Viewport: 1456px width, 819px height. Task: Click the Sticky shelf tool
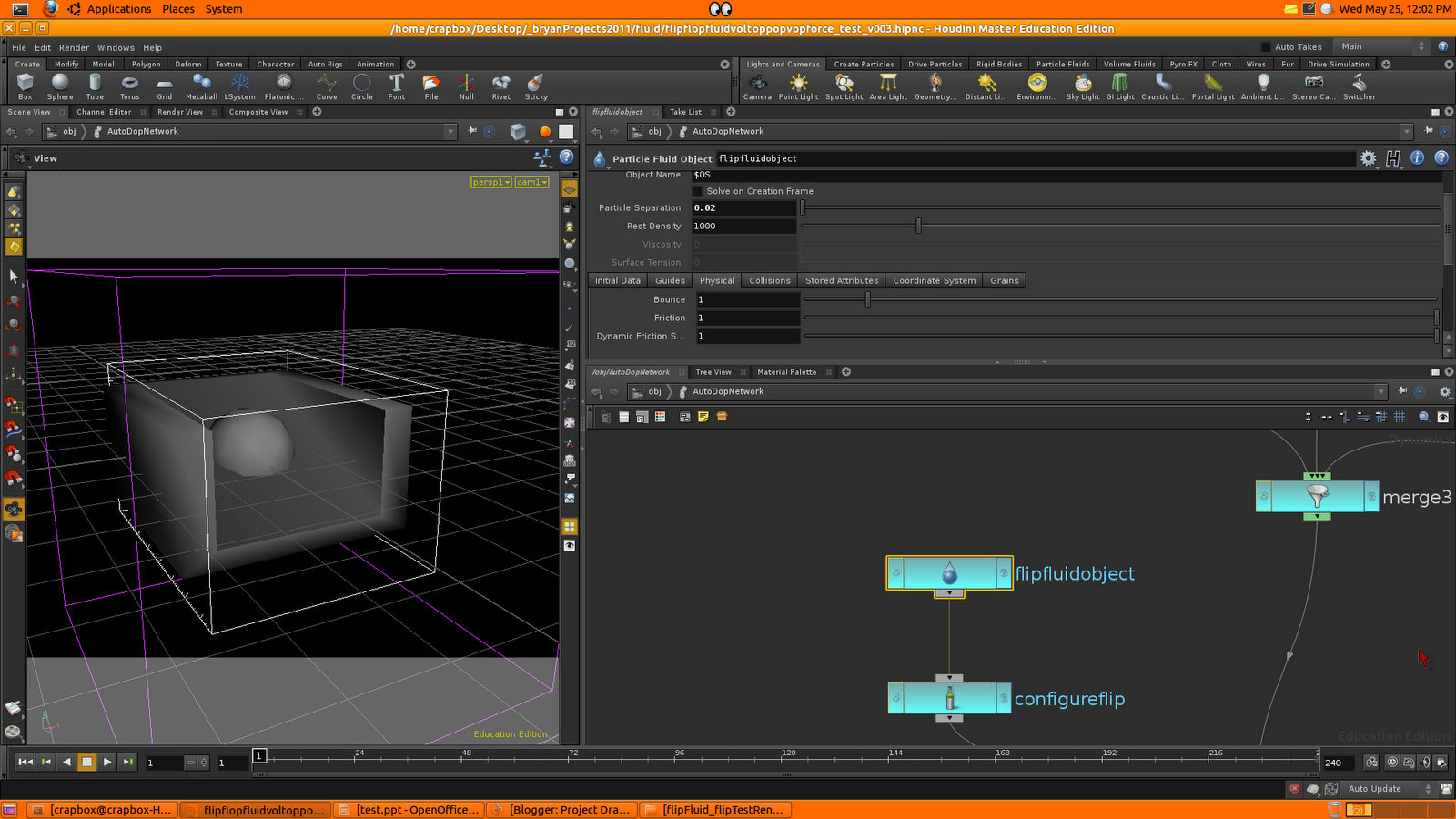pyautogui.click(x=537, y=86)
